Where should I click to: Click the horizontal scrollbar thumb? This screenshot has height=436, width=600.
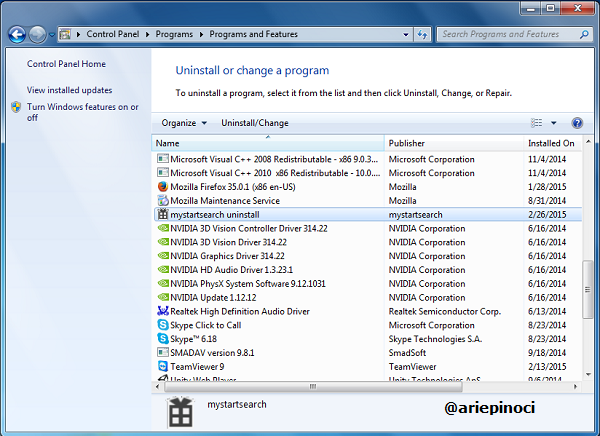pyautogui.click(x=313, y=387)
